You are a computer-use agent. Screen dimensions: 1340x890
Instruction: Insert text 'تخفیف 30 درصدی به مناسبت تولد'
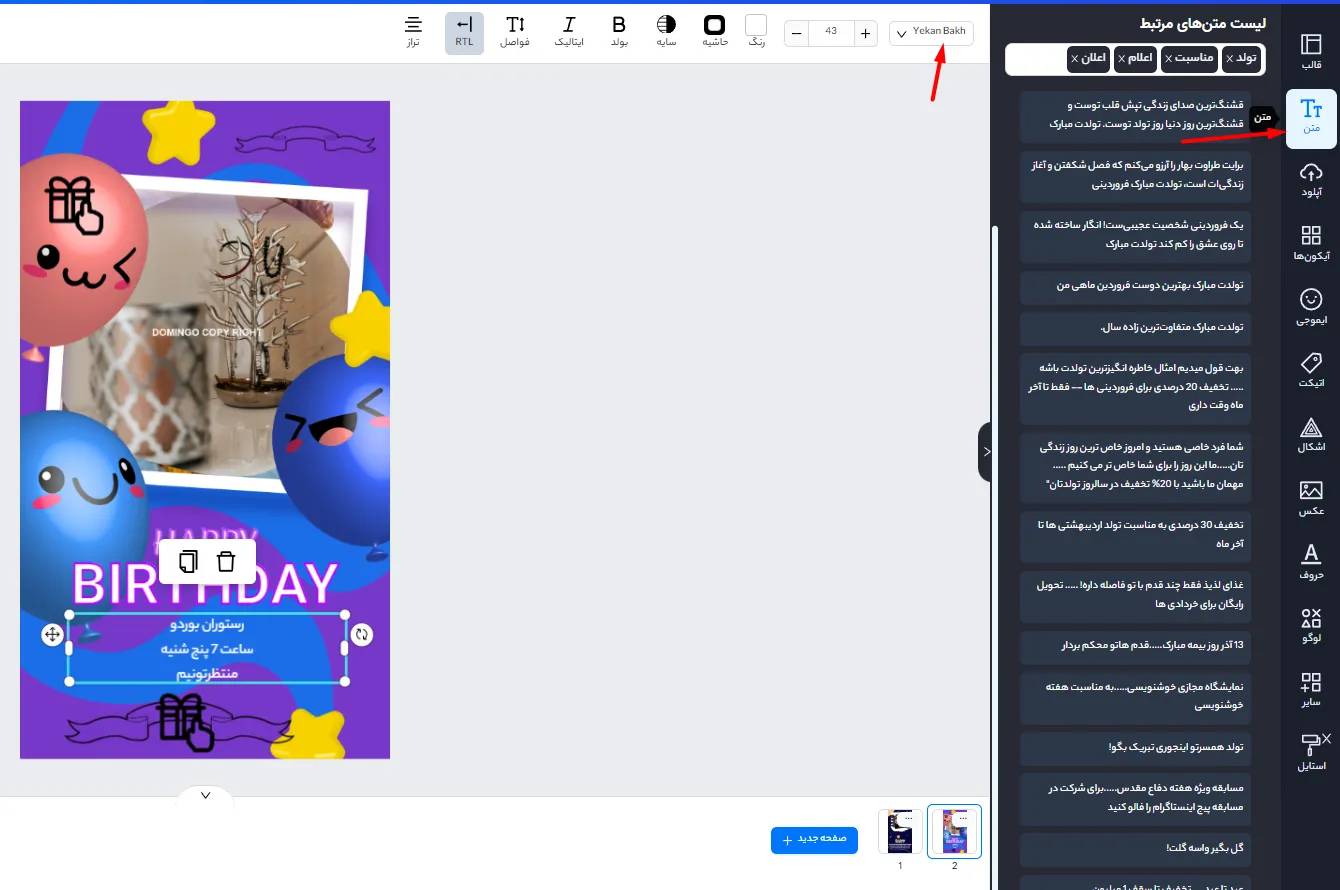pos(1134,535)
